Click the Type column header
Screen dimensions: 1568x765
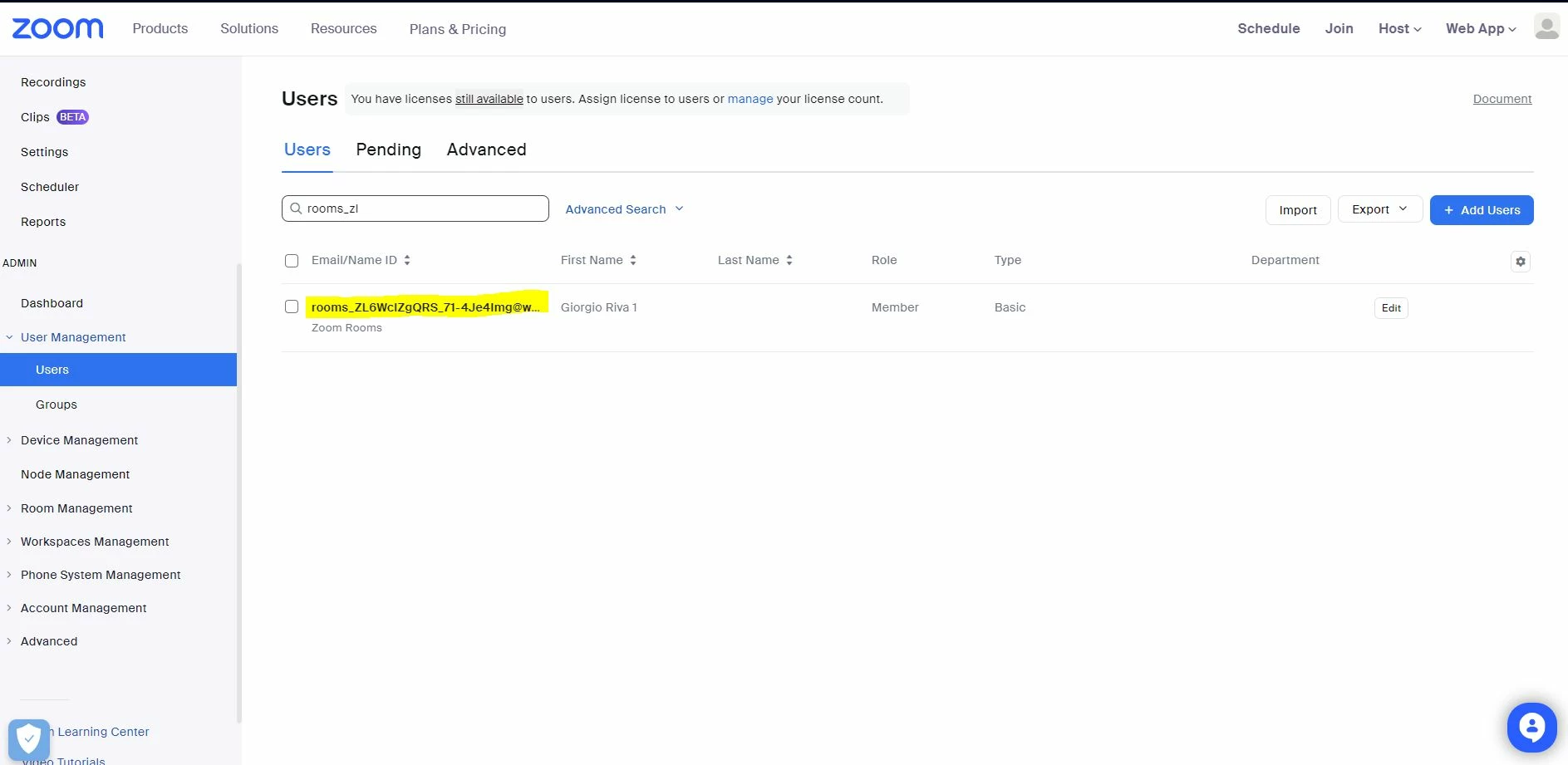point(1008,260)
